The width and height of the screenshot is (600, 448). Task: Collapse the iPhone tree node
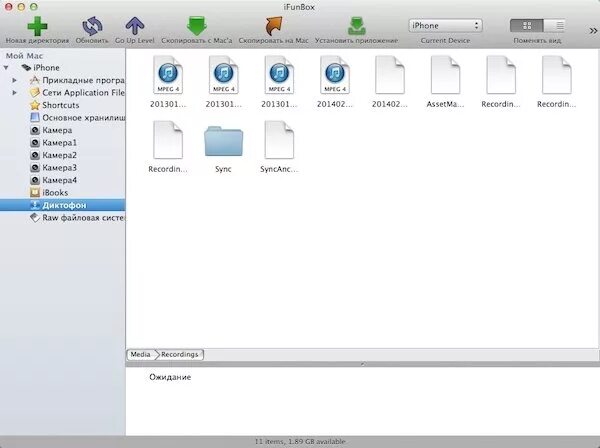pos(6,68)
